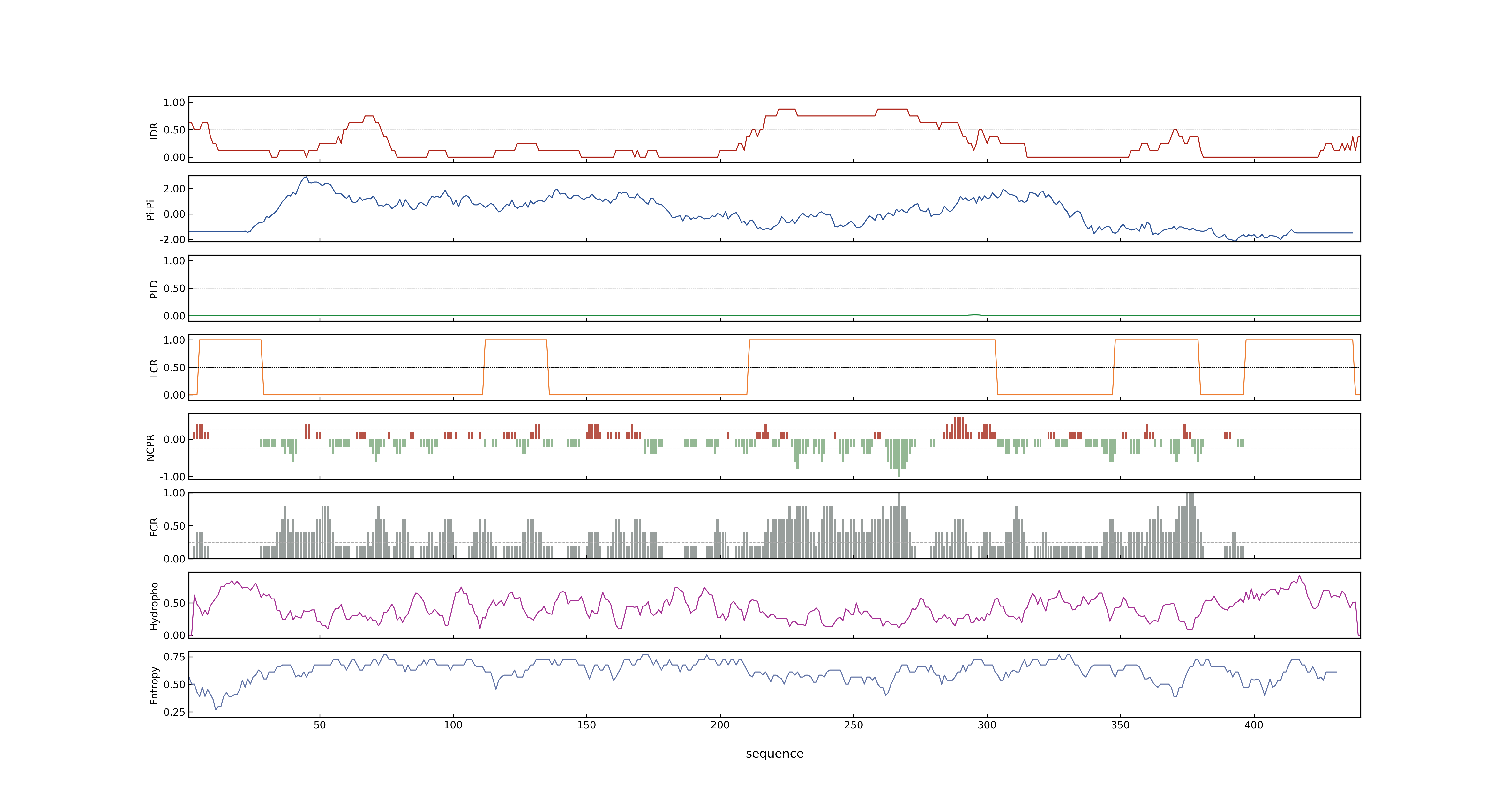Select the "IDR" y-axis label

tap(154, 130)
